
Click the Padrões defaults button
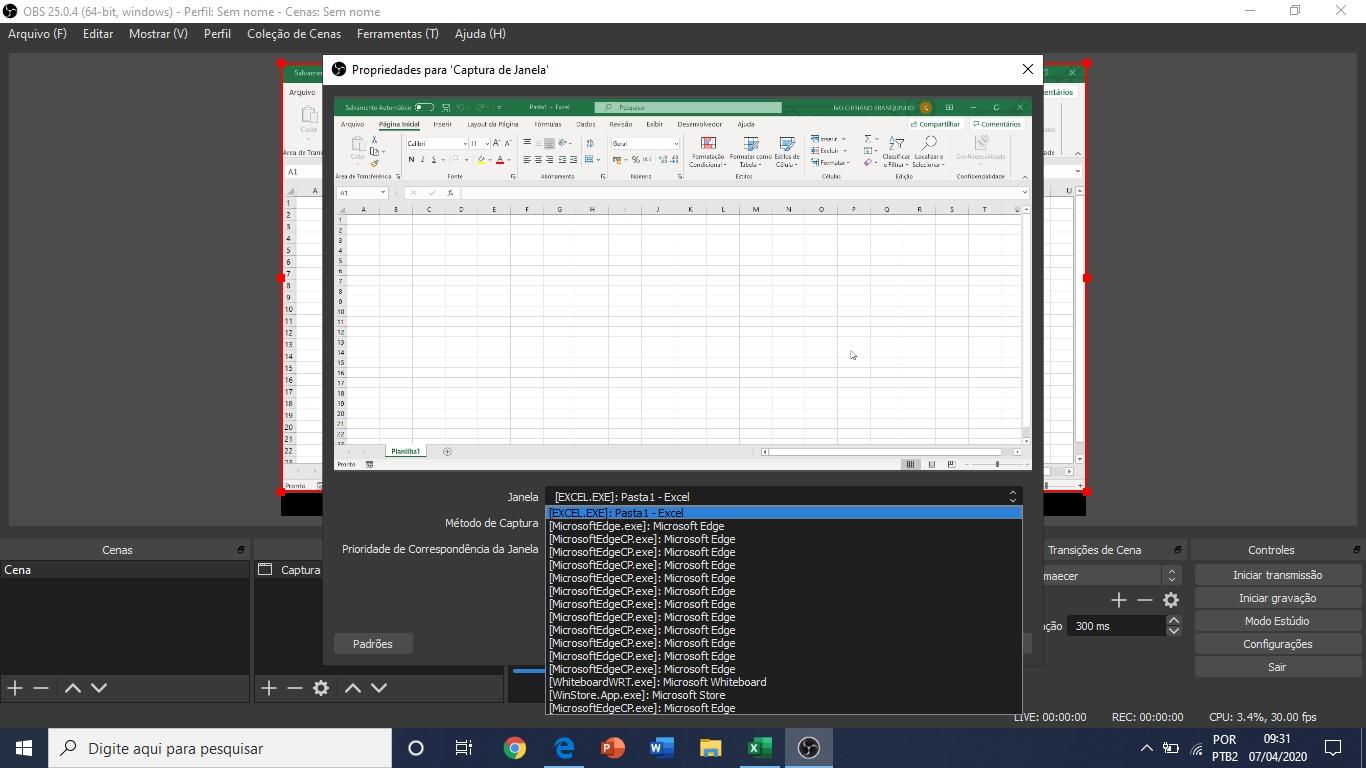[x=372, y=644]
